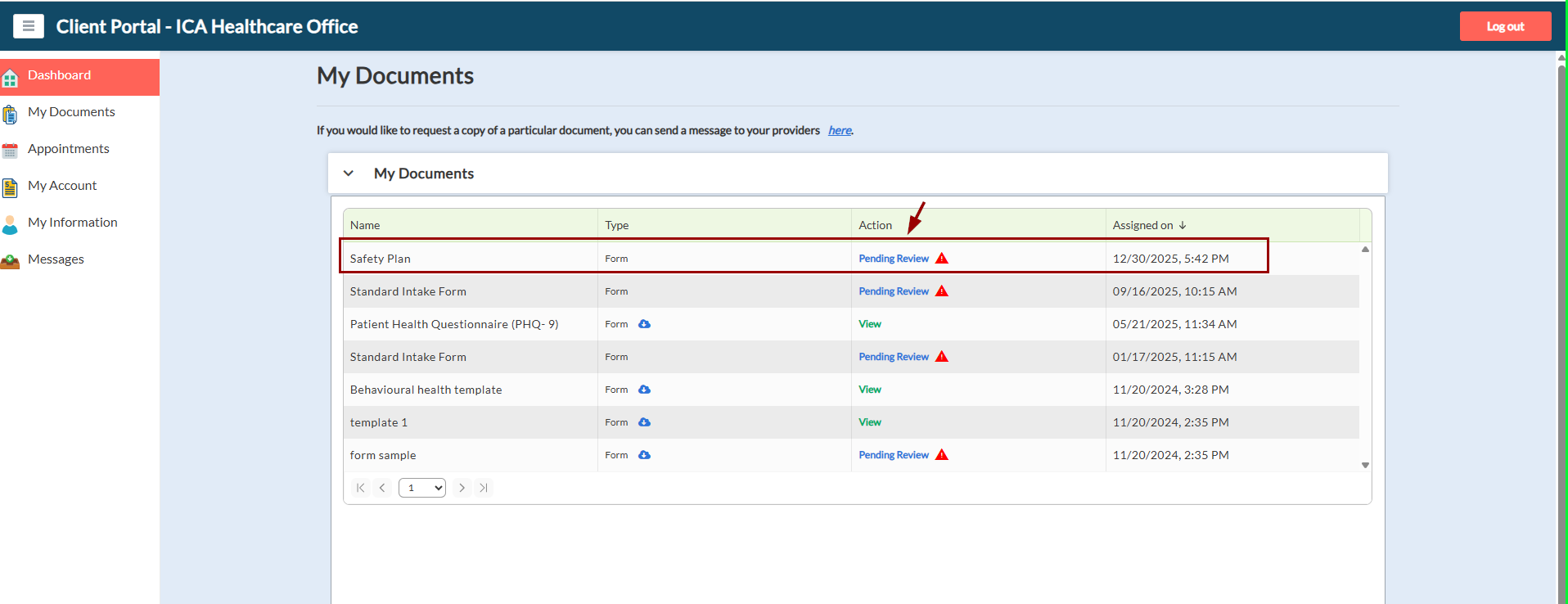Viewport: 1568px width, 604px height.
Task: Click the Appointments calendar icon
Action: point(10,151)
